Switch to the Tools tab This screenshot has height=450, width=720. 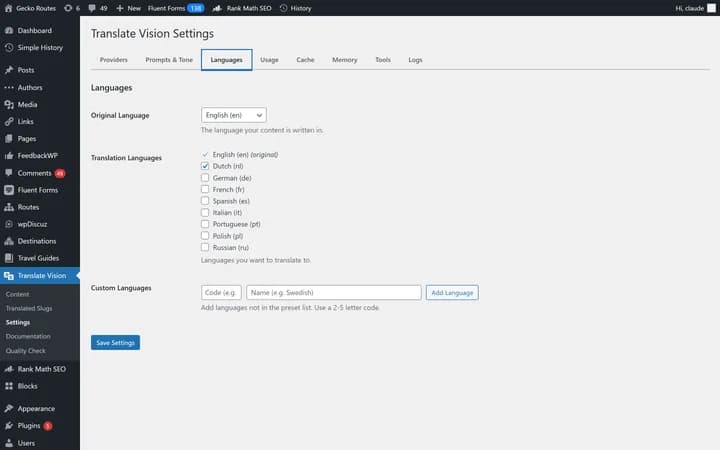click(x=382, y=60)
